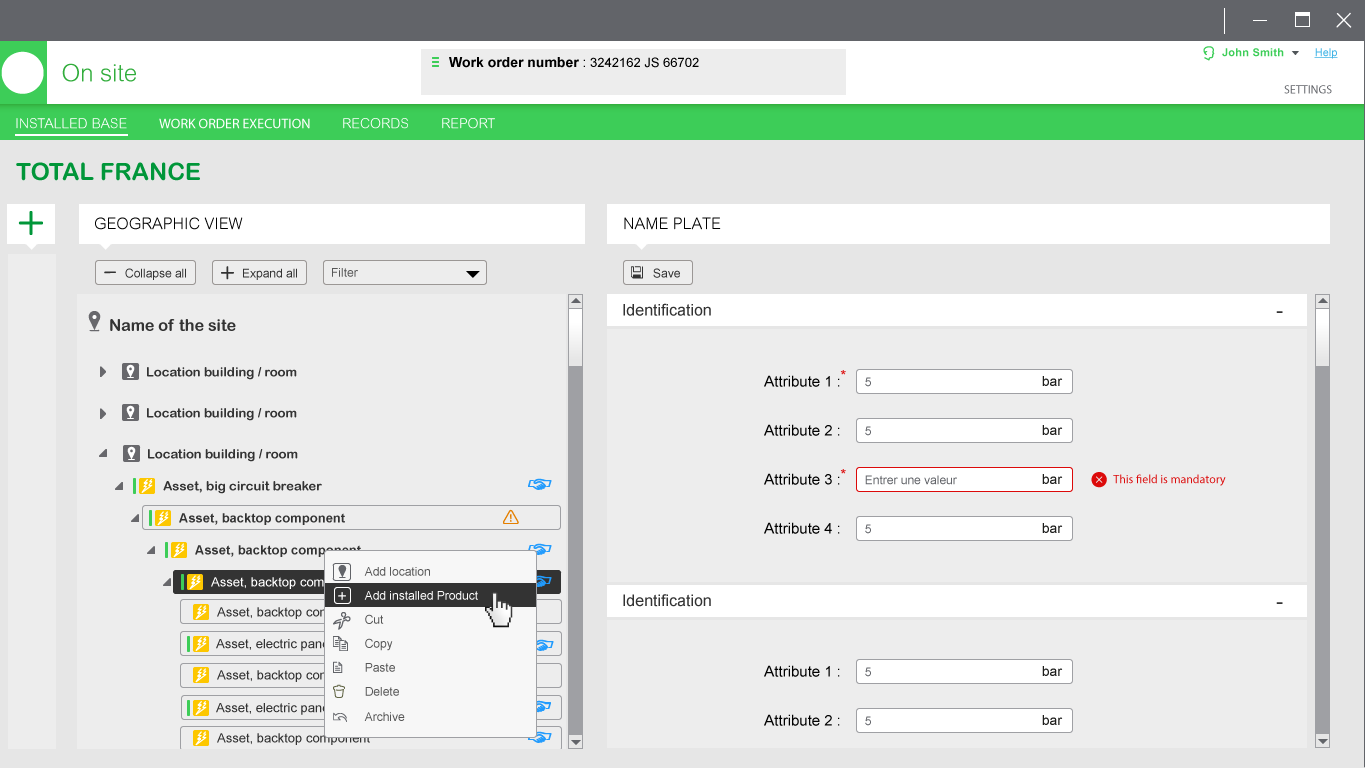This screenshot has width=1366, height=768.
Task: Click the This field is mandatory message
Action: [1169, 480]
